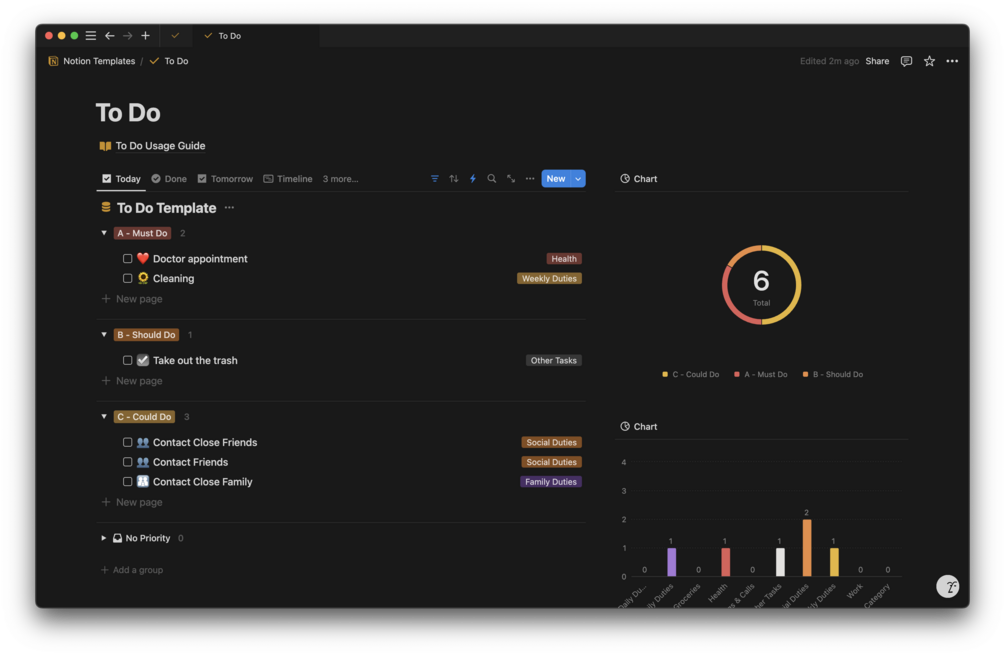The width and height of the screenshot is (1005, 655).
Task: Open the page options three-dot menu
Action: tap(952, 61)
